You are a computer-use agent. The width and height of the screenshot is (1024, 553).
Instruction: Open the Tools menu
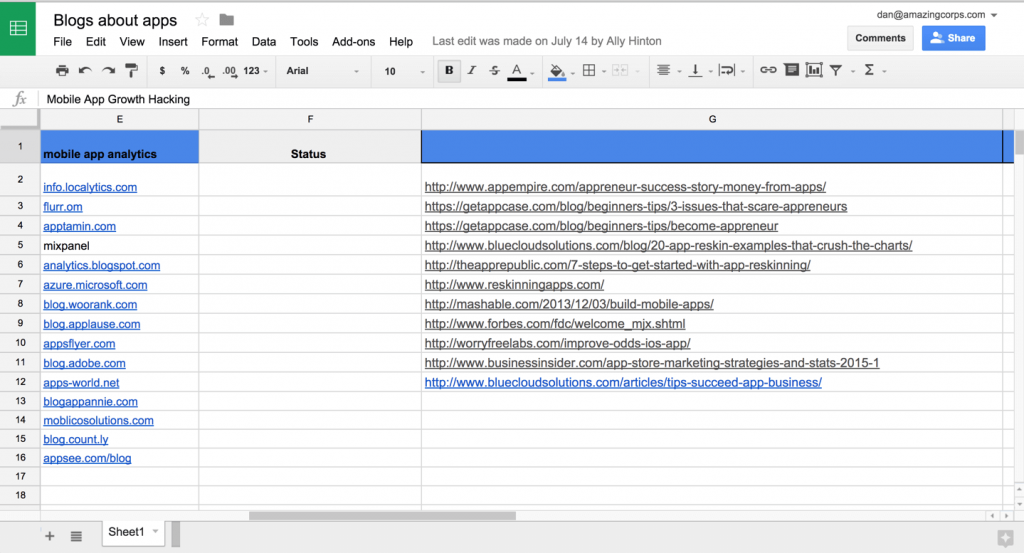coord(304,42)
